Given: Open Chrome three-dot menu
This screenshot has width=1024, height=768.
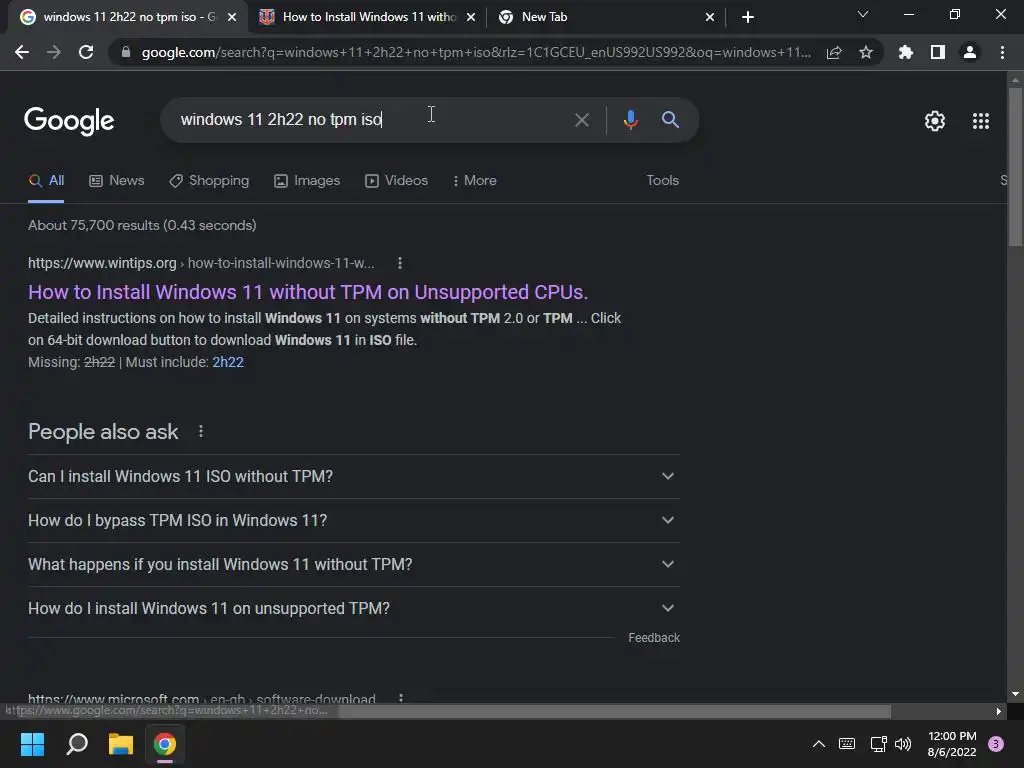Looking at the screenshot, I should (1002, 52).
